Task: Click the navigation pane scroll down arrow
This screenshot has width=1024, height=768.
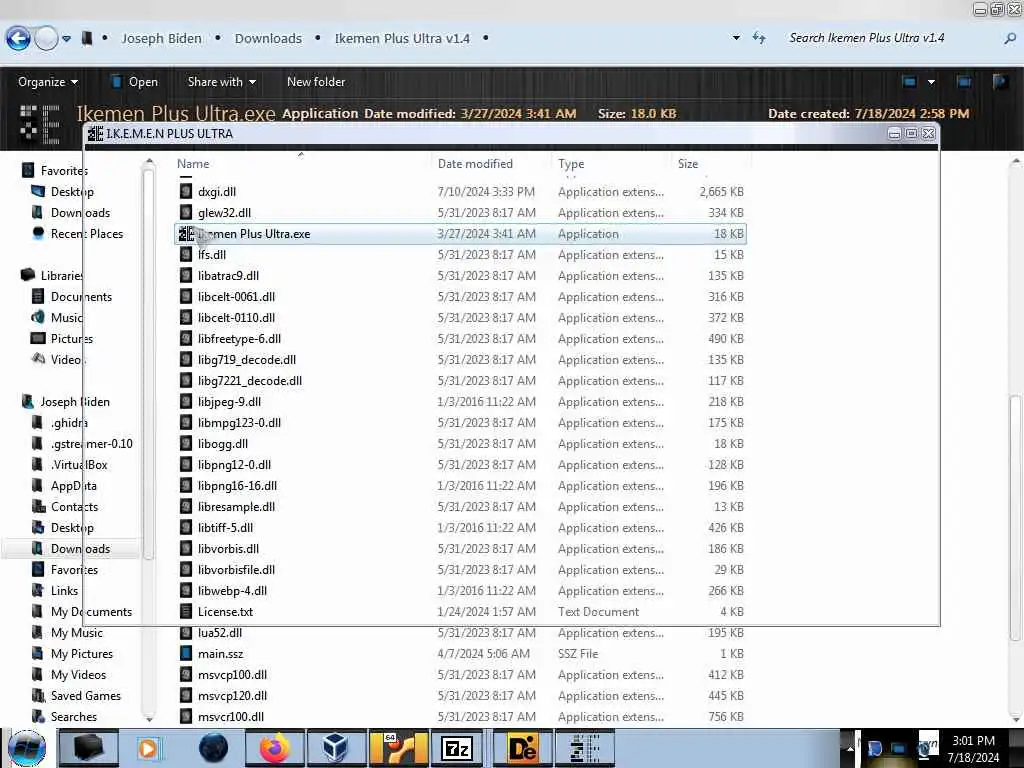Action: click(x=149, y=718)
